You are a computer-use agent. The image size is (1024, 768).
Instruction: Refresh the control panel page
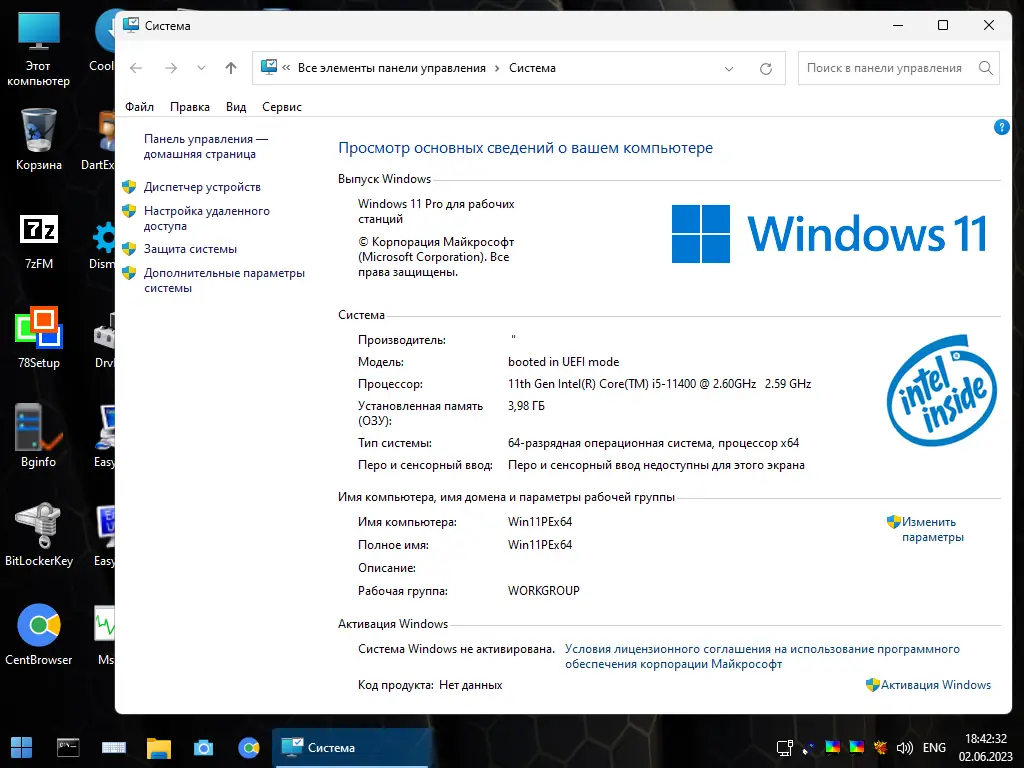click(x=765, y=69)
